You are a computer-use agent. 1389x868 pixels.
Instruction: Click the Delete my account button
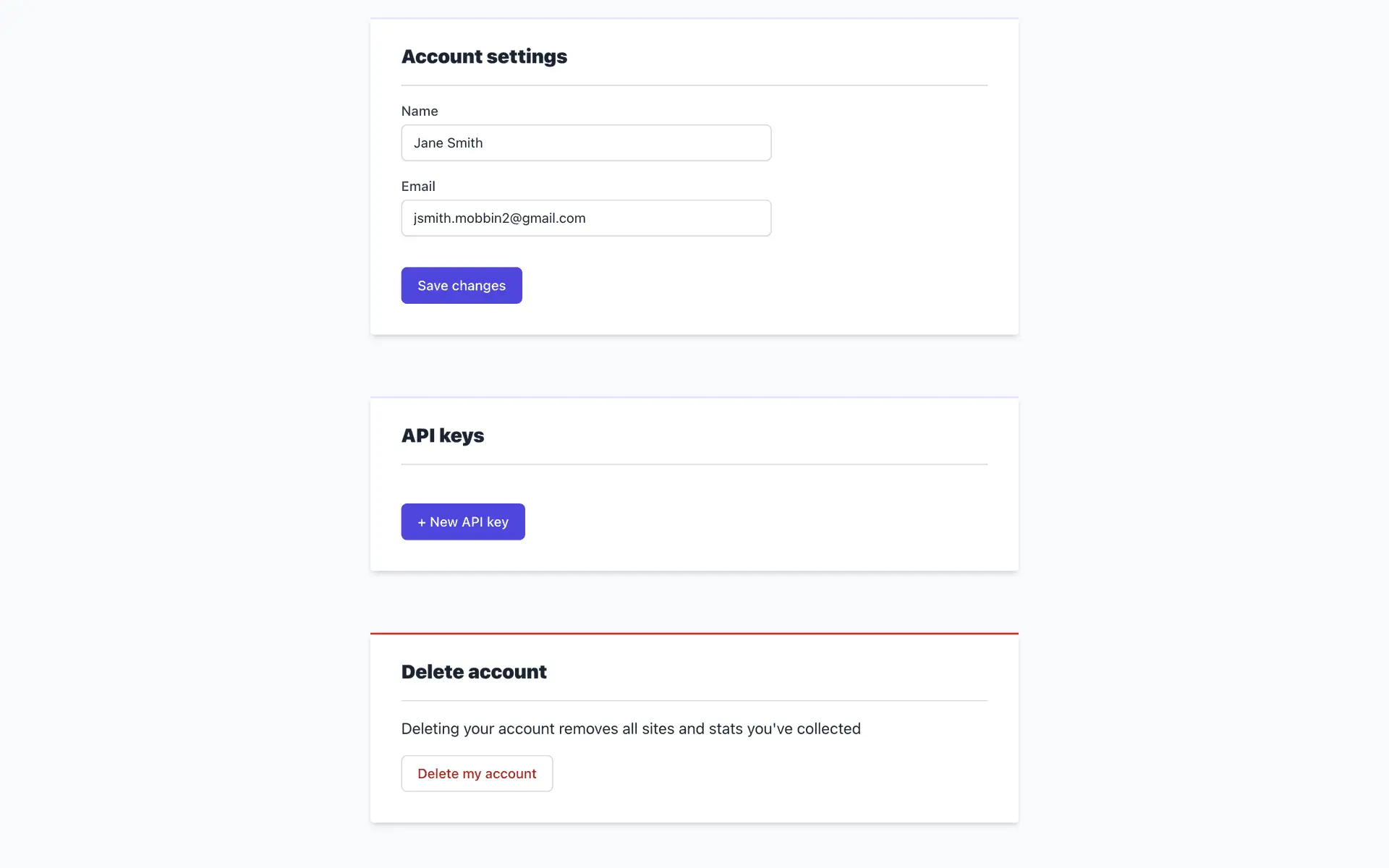(477, 774)
